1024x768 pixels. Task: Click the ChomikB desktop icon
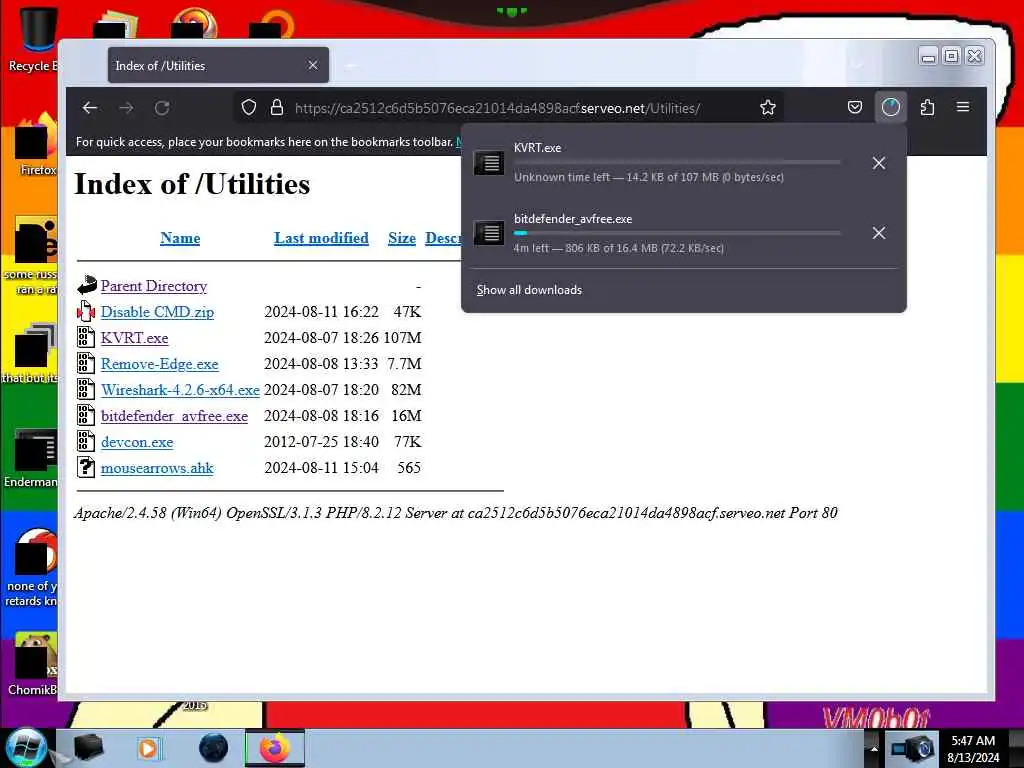click(x=31, y=665)
